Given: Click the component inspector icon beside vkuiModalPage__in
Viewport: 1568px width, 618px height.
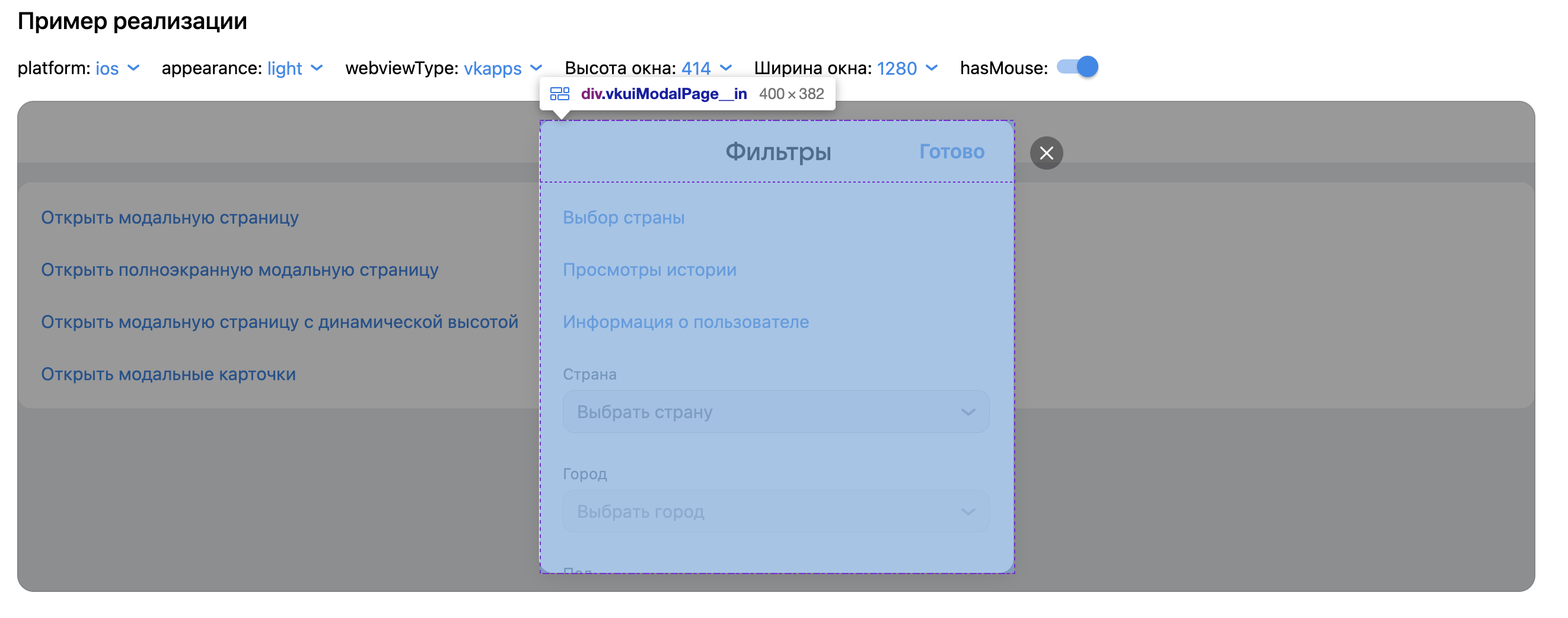Looking at the screenshot, I should click(x=559, y=94).
